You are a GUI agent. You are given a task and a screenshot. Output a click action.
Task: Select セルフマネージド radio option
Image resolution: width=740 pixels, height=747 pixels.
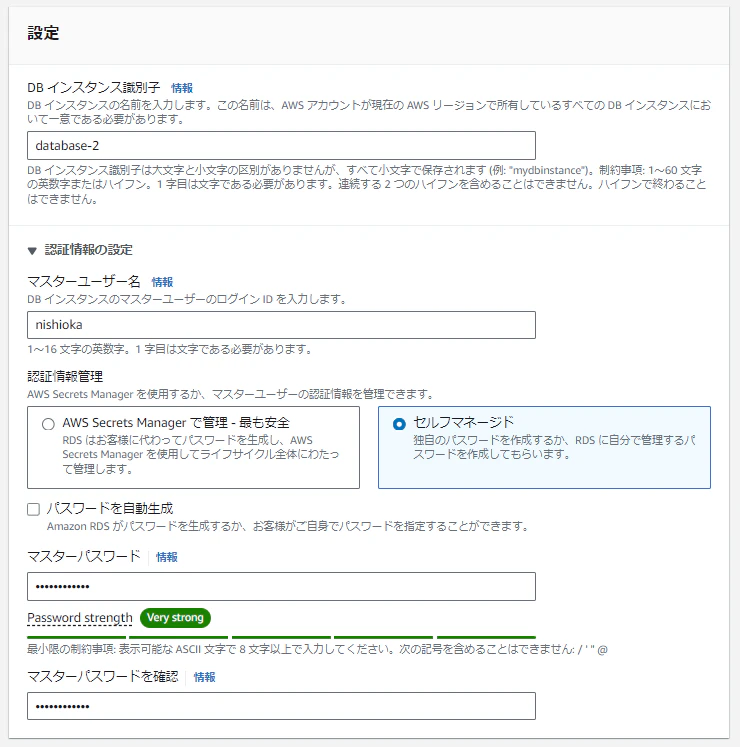(399, 424)
